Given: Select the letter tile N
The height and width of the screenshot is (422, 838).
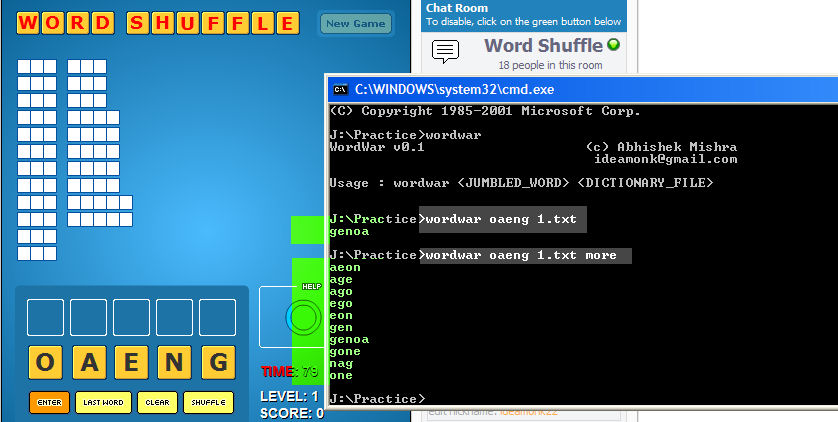Looking at the screenshot, I should [x=174, y=362].
